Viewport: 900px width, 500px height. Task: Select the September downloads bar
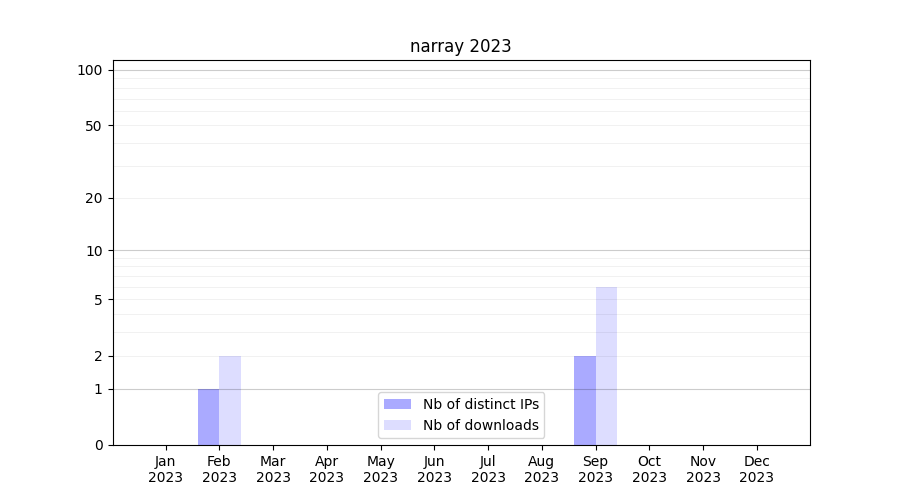(x=606, y=366)
